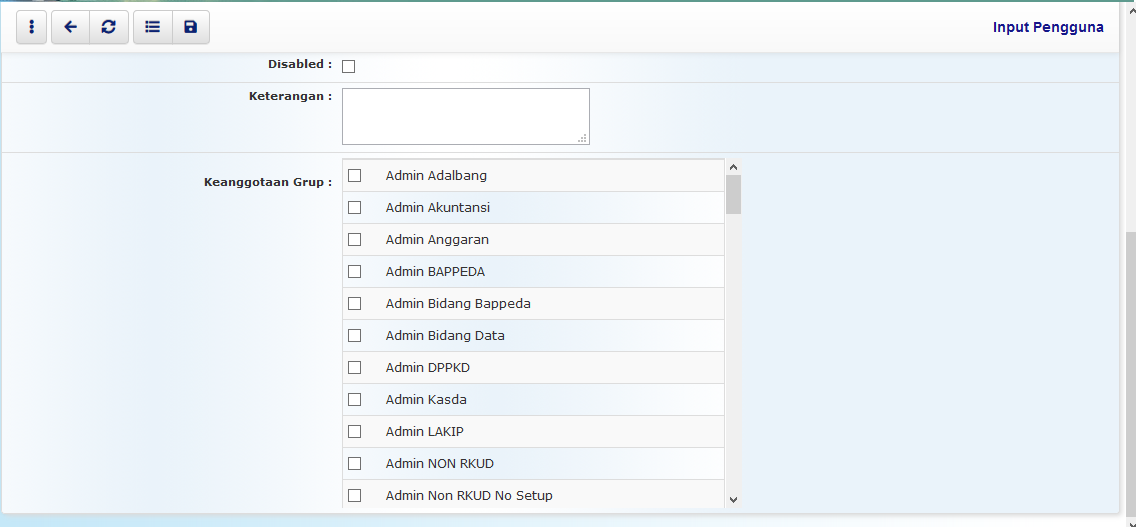Click the save floppy disk icon

190,27
